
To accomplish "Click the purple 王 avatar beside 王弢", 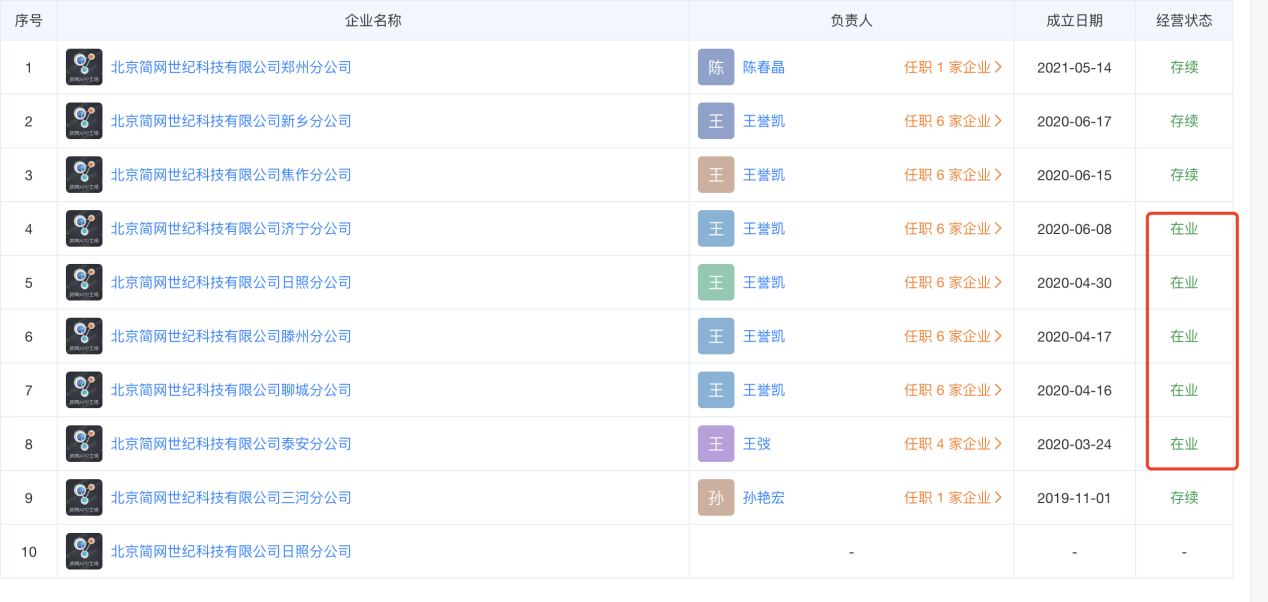I will pos(716,444).
